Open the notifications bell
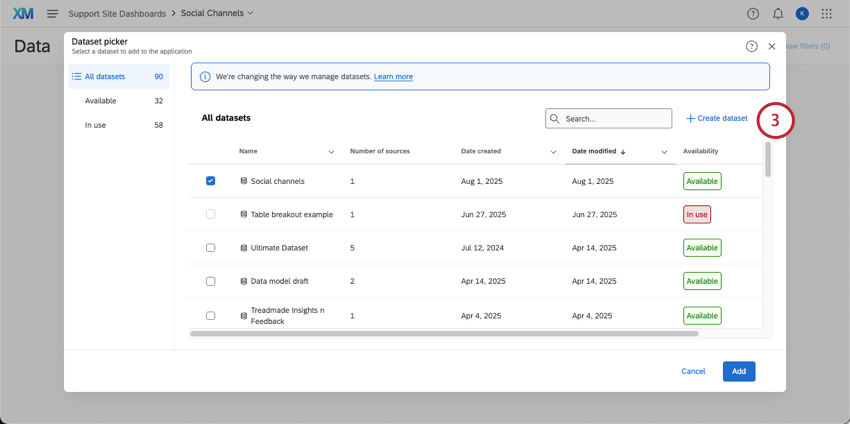This screenshot has height=424, width=850. [778, 13]
